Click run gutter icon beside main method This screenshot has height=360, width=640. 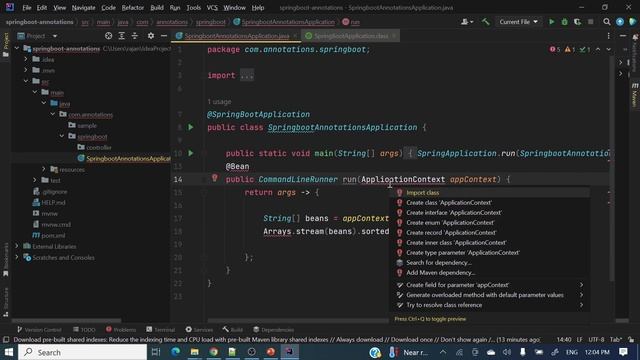pos(191,153)
